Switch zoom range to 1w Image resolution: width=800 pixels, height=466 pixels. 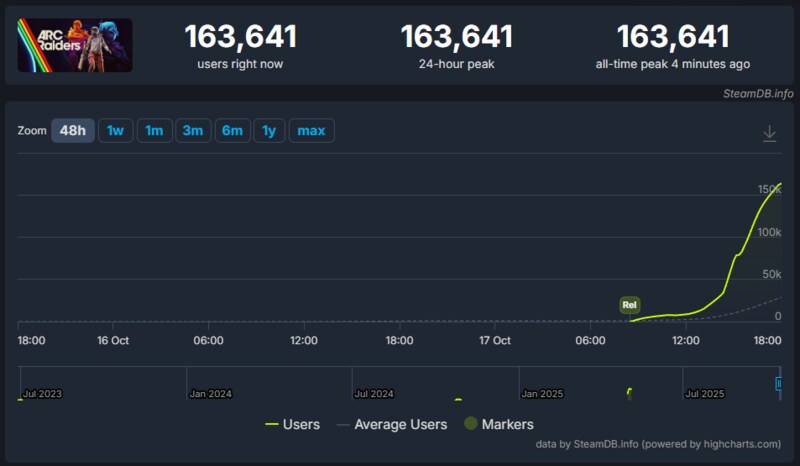pyautogui.click(x=115, y=131)
